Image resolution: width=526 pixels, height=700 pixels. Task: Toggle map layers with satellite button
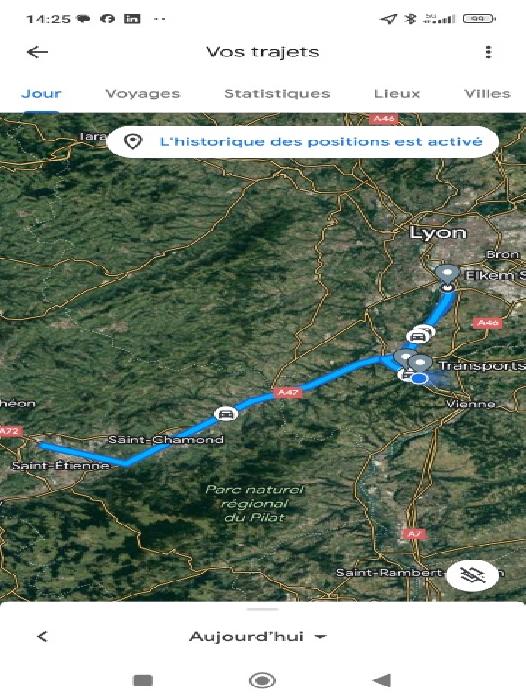tap(473, 575)
